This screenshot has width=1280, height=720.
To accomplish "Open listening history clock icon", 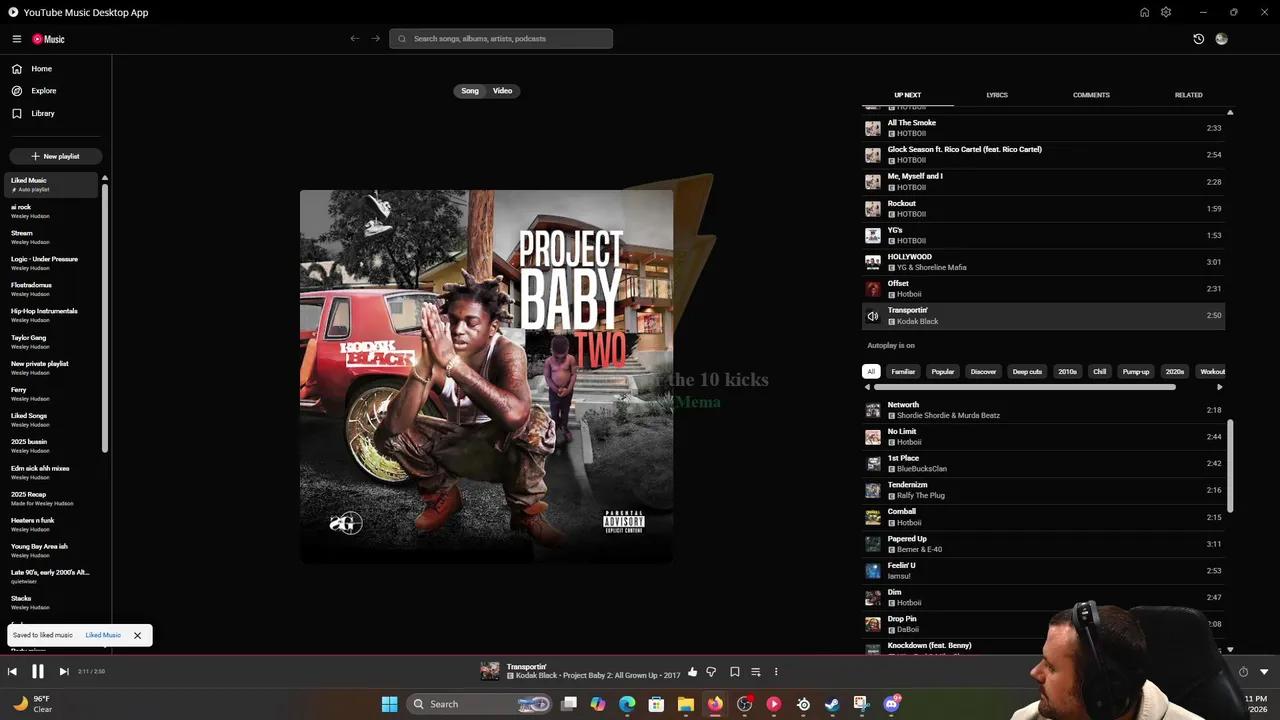I will (1198, 39).
